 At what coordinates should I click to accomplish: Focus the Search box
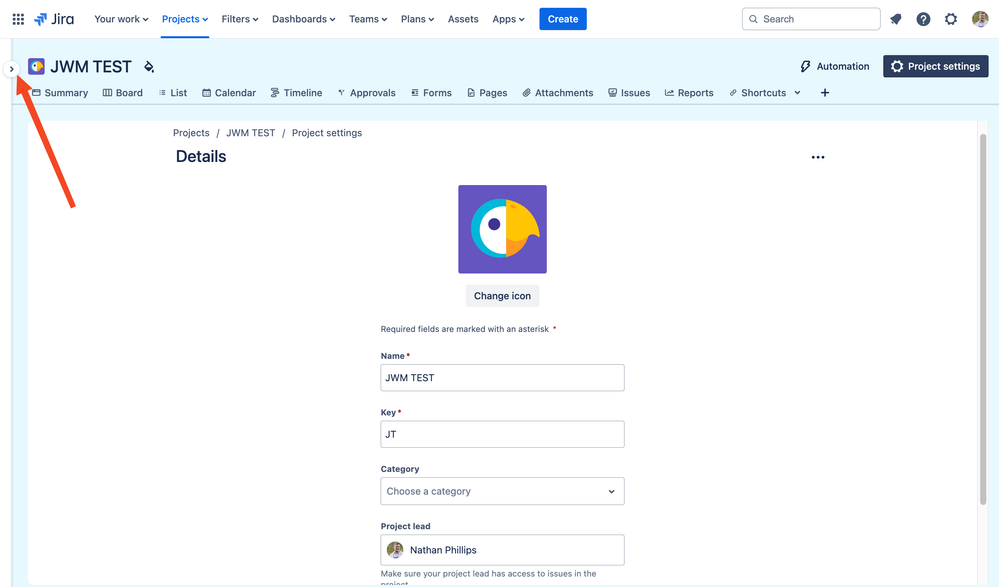coord(811,19)
